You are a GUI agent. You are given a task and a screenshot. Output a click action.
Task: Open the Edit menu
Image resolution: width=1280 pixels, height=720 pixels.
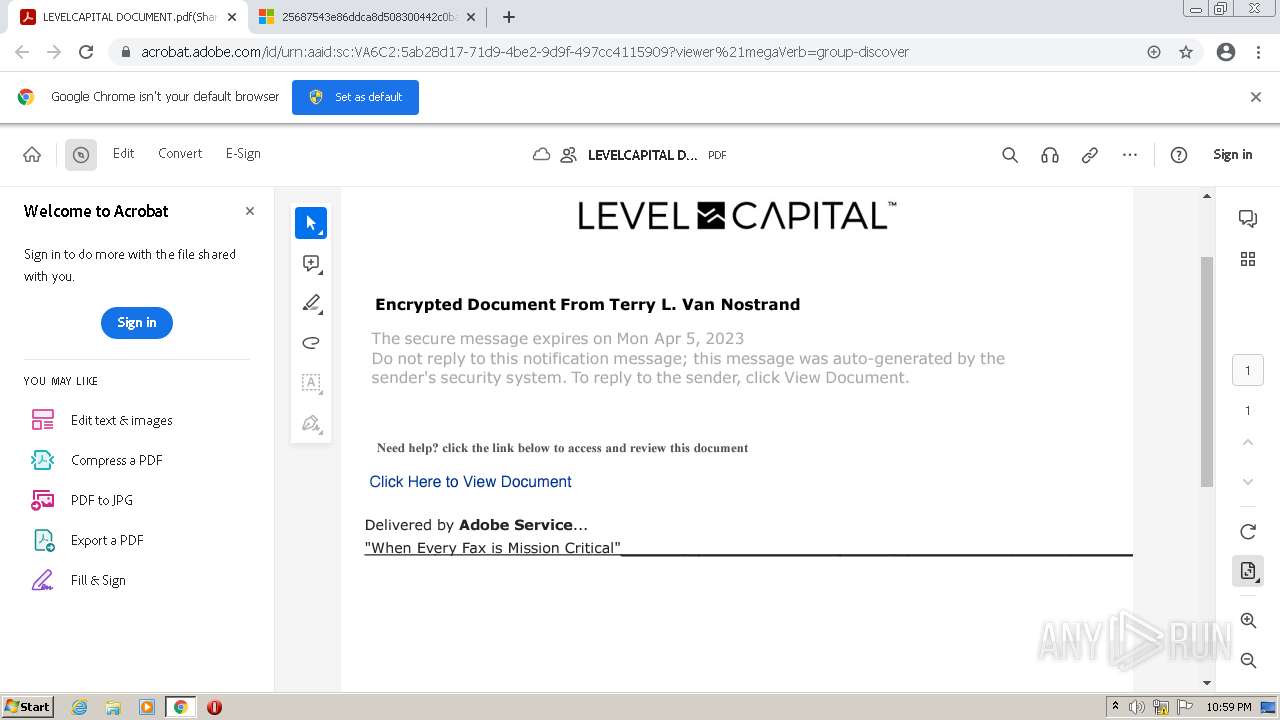123,153
